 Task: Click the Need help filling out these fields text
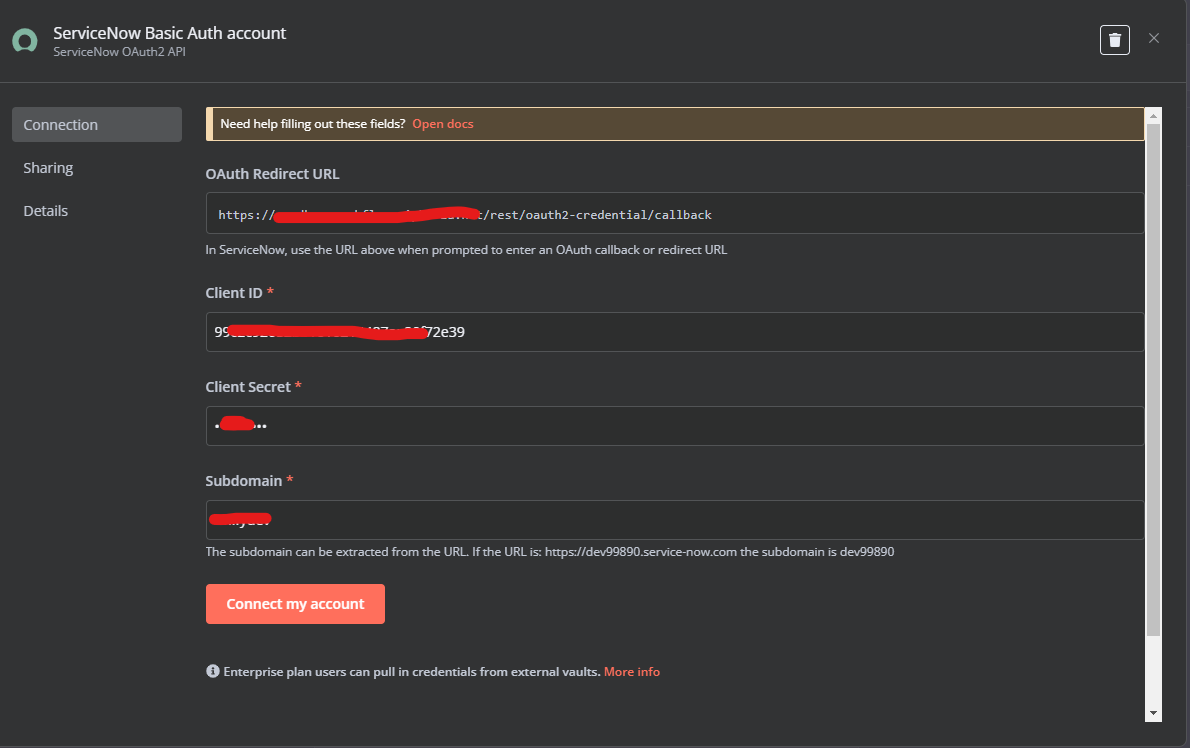coord(313,124)
